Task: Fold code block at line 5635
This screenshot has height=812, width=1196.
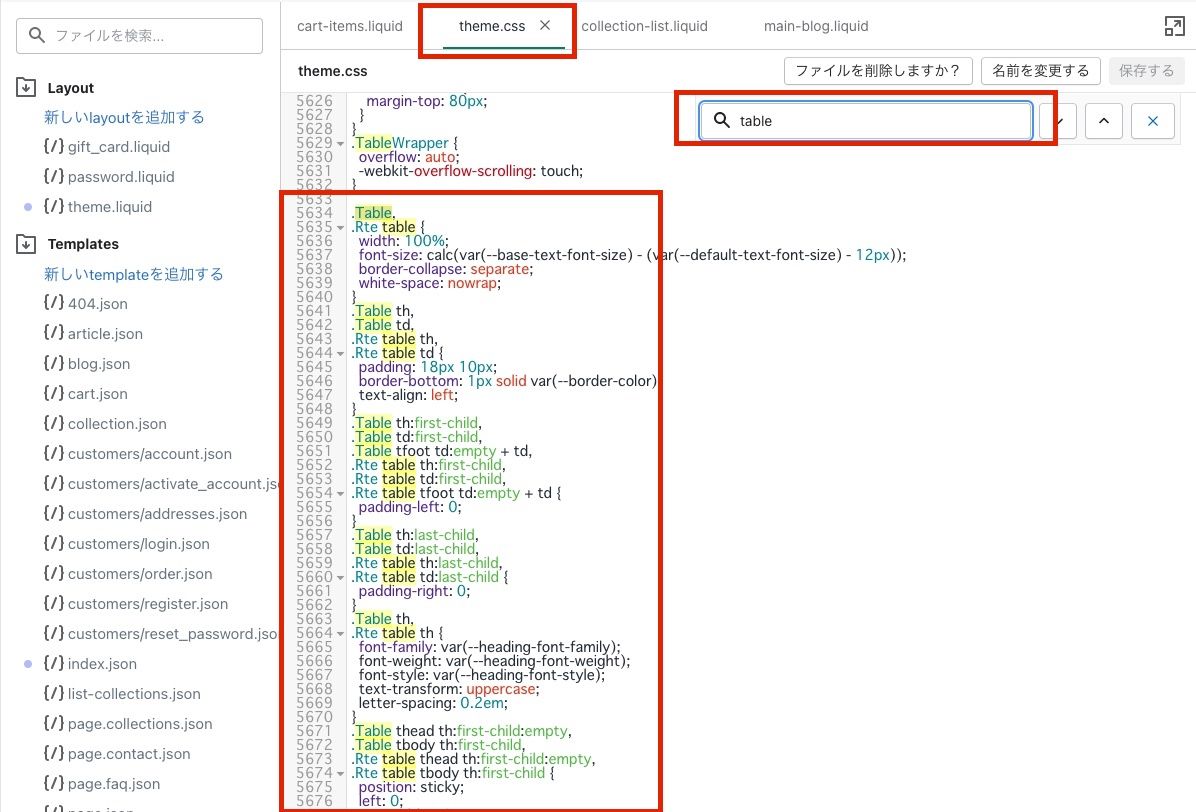Action: tap(340, 227)
